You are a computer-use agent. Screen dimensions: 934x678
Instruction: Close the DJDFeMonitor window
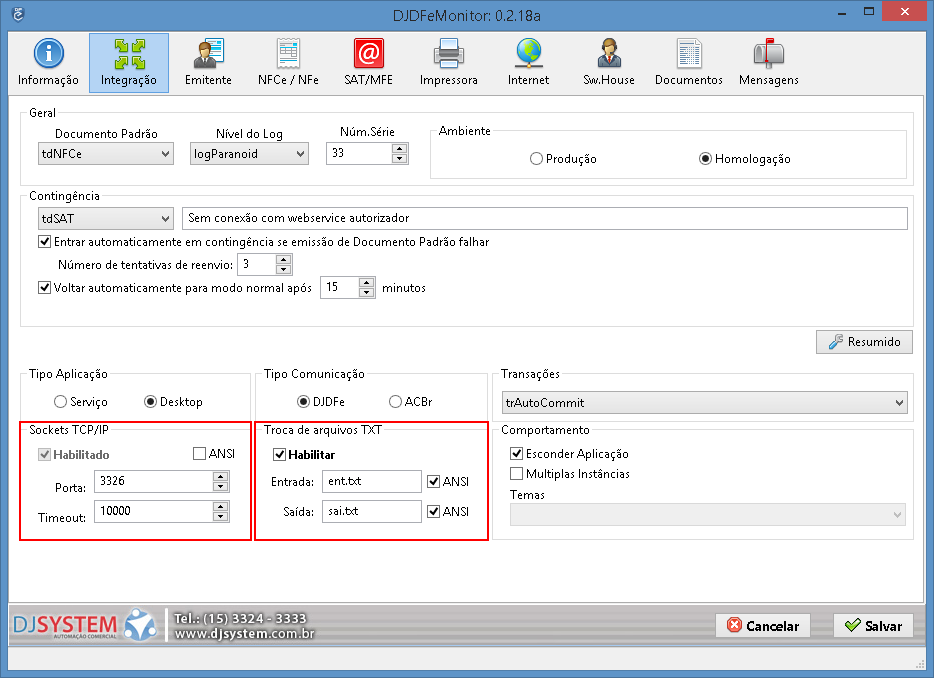[905, 12]
